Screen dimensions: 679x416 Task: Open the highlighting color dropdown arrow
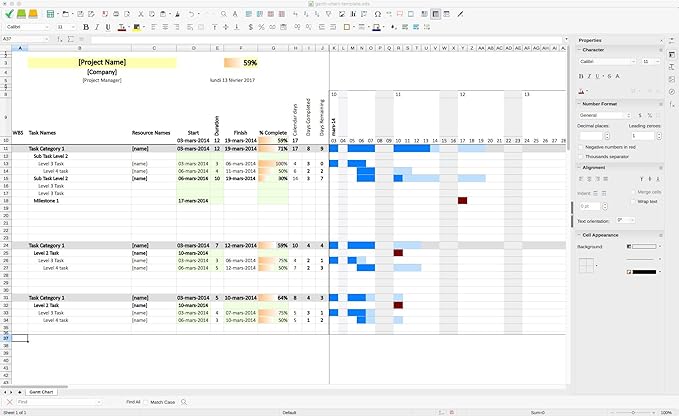tap(144, 27)
